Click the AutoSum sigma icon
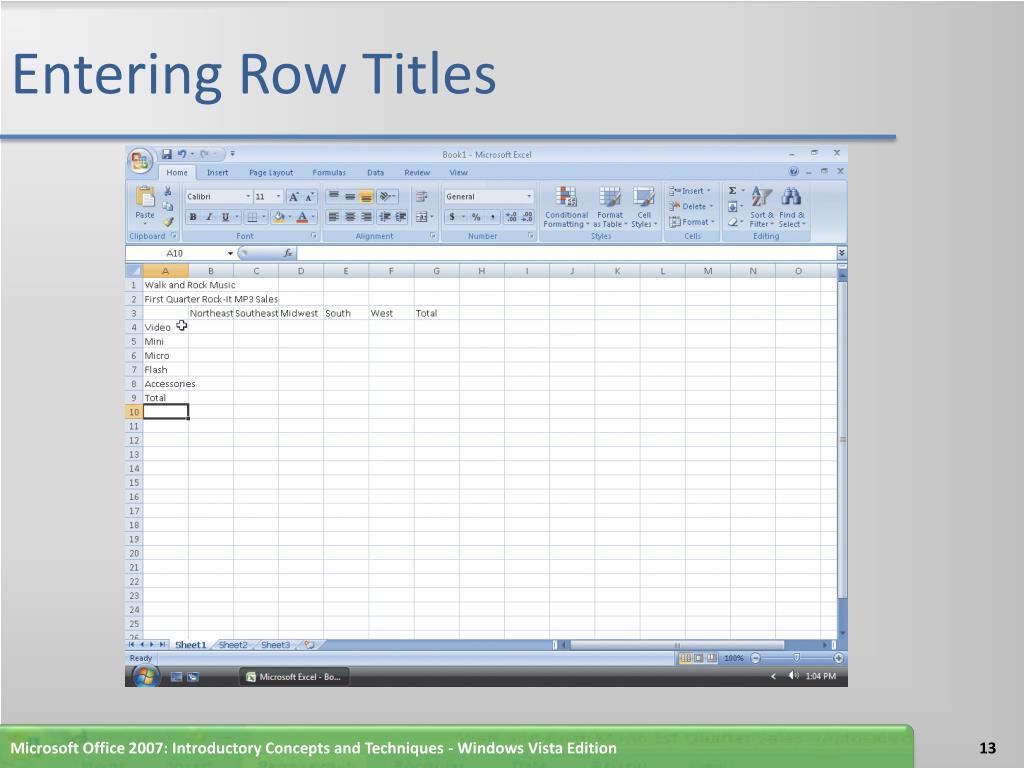This screenshot has width=1024, height=768. (733, 191)
